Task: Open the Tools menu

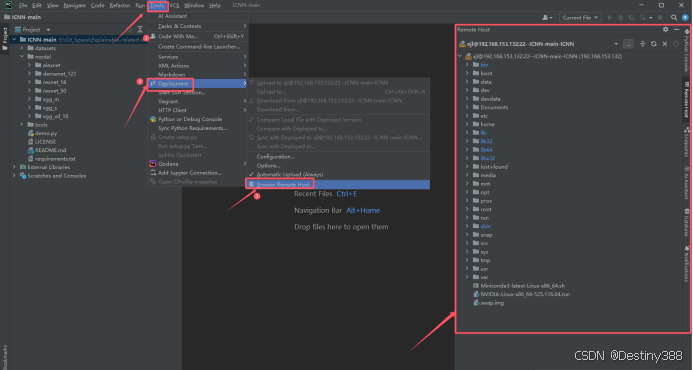Action: [157, 5]
